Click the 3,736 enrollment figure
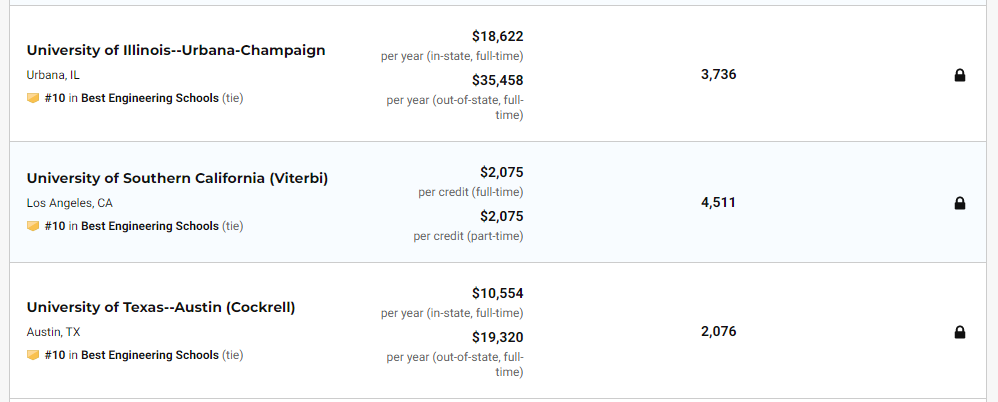This screenshot has height=402, width=998. [718, 74]
